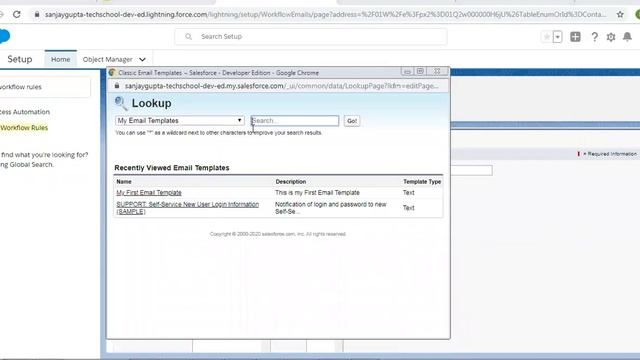Viewport: 640px width, 360px height.
Task: Click Process Automation in the sidebar
Action: [x=25, y=112]
